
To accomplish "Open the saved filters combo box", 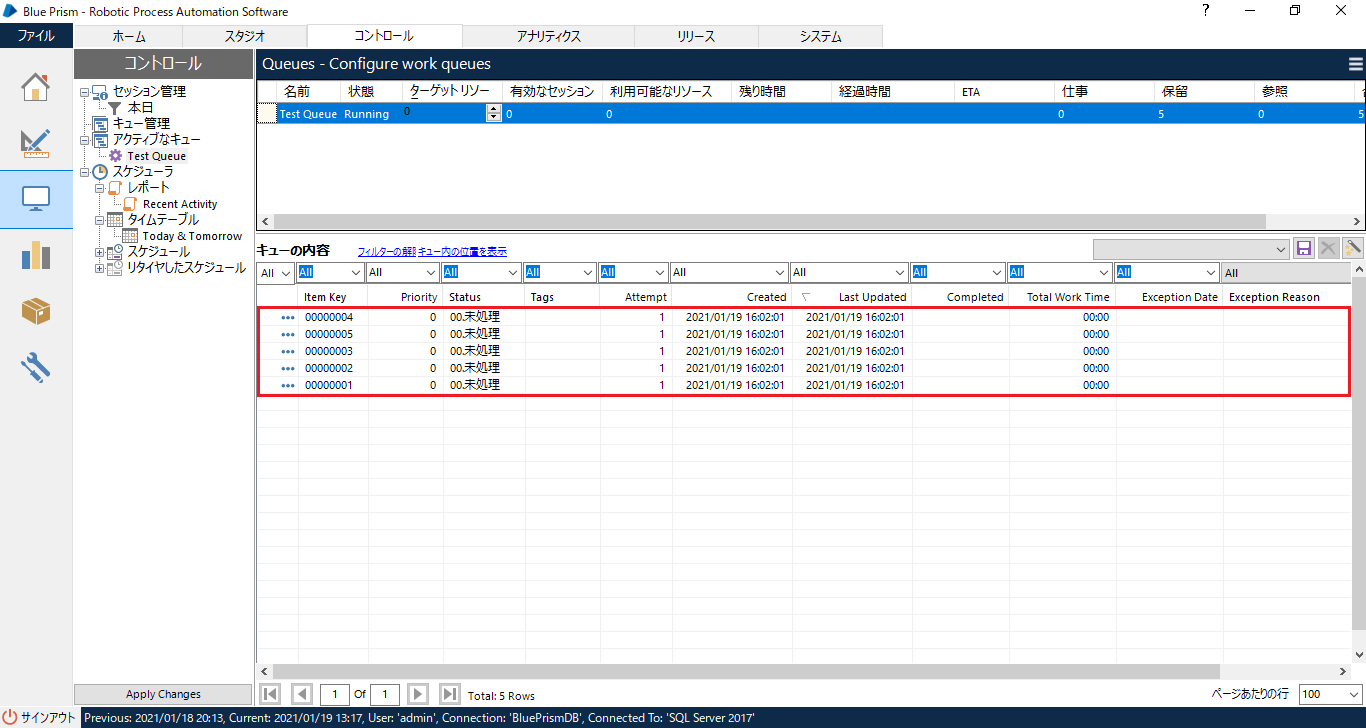I will pos(1191,249).
